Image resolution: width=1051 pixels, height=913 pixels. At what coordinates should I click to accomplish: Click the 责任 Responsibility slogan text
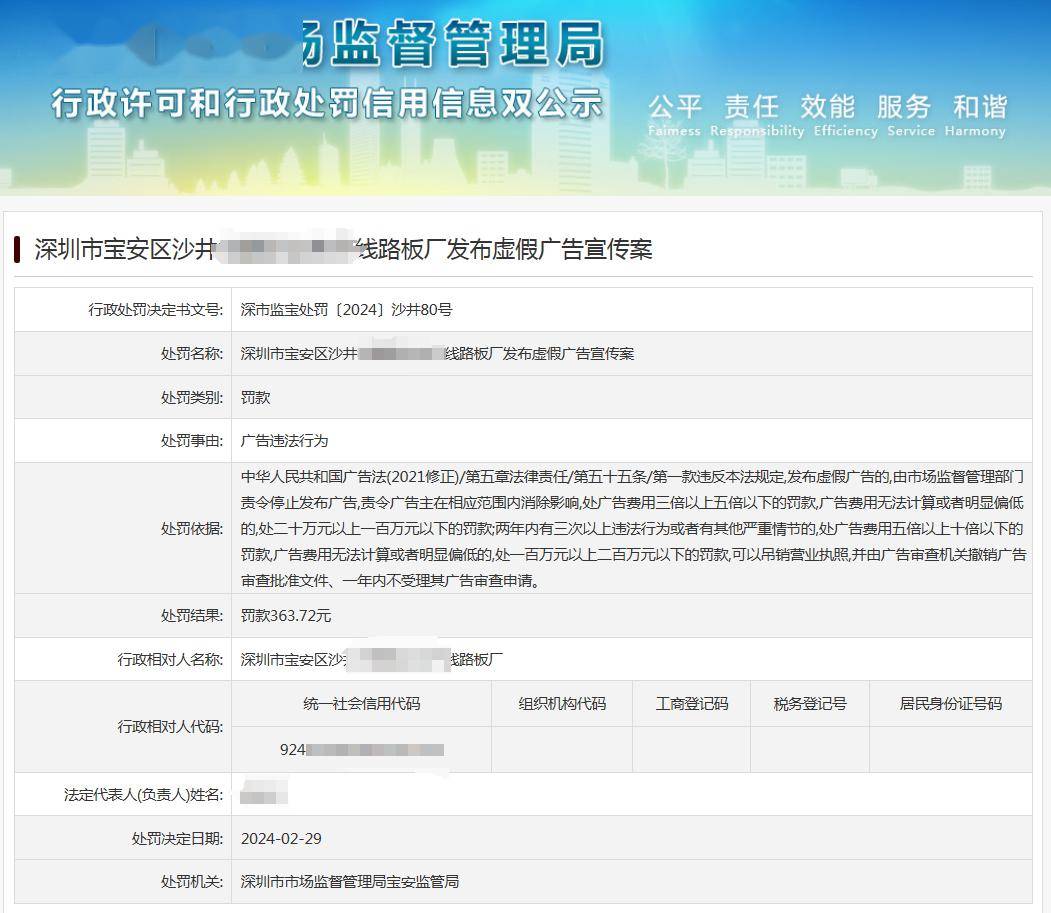(x=757, y=115)
